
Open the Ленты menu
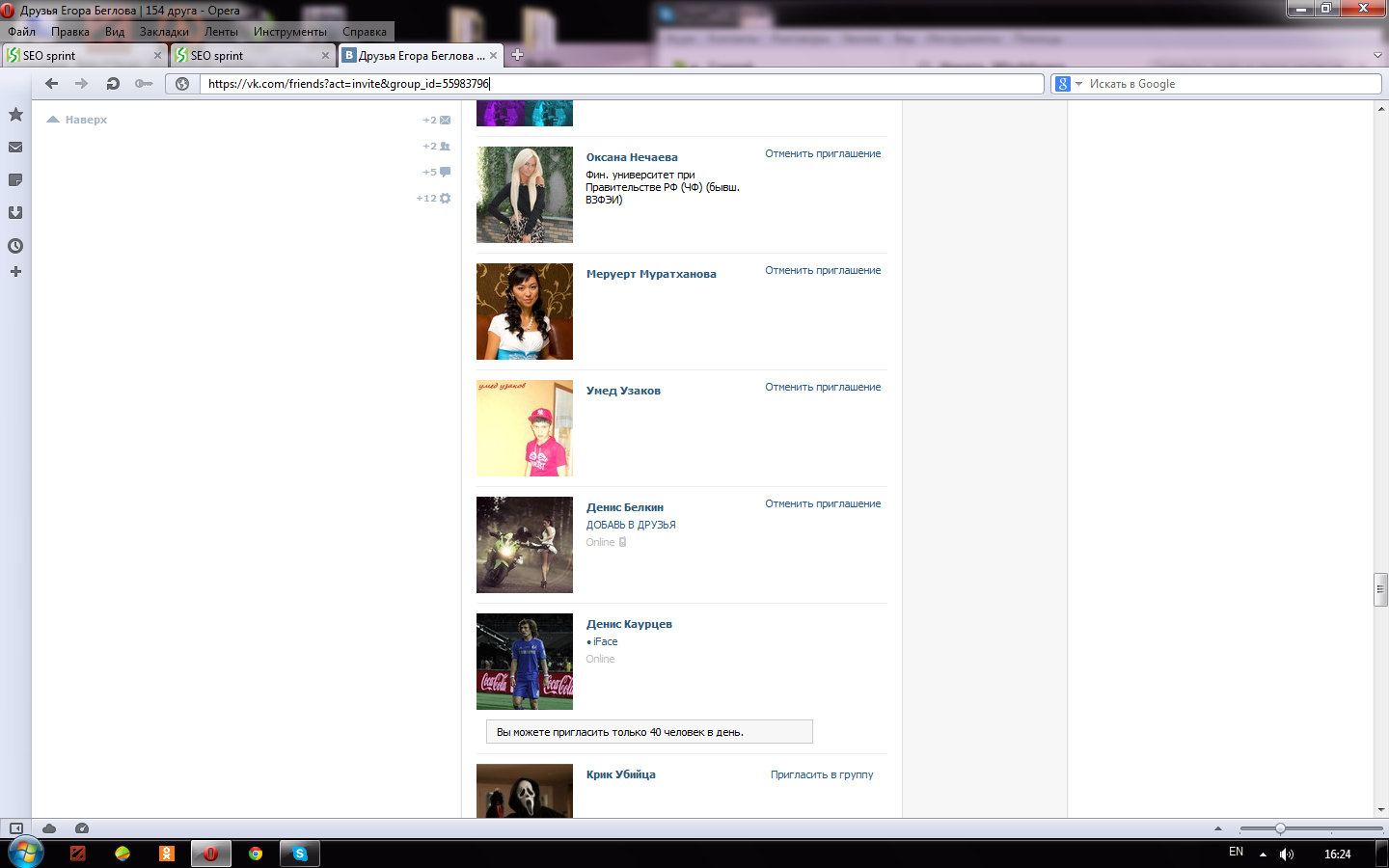pos(221,32)
